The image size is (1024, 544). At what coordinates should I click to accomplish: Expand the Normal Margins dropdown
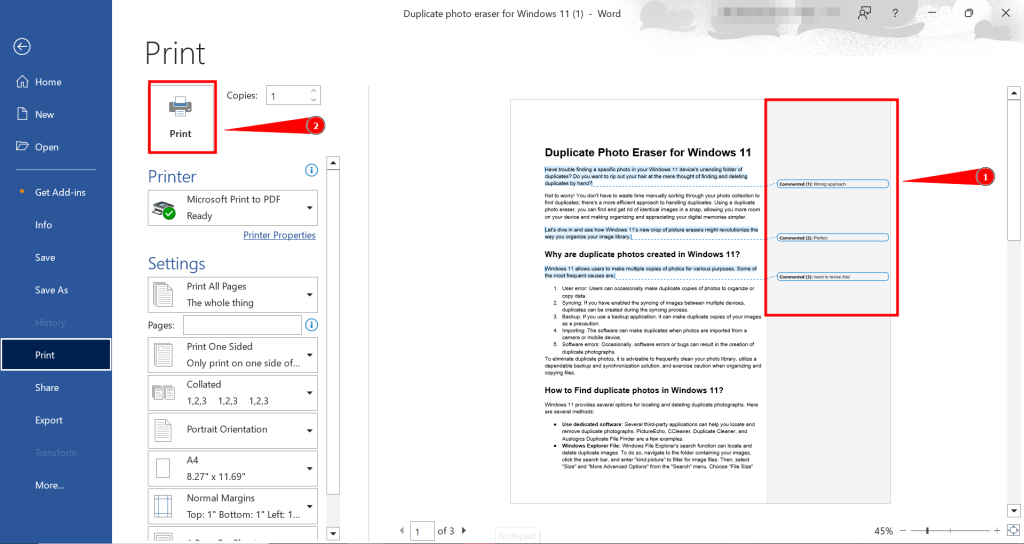pos(233,506)
